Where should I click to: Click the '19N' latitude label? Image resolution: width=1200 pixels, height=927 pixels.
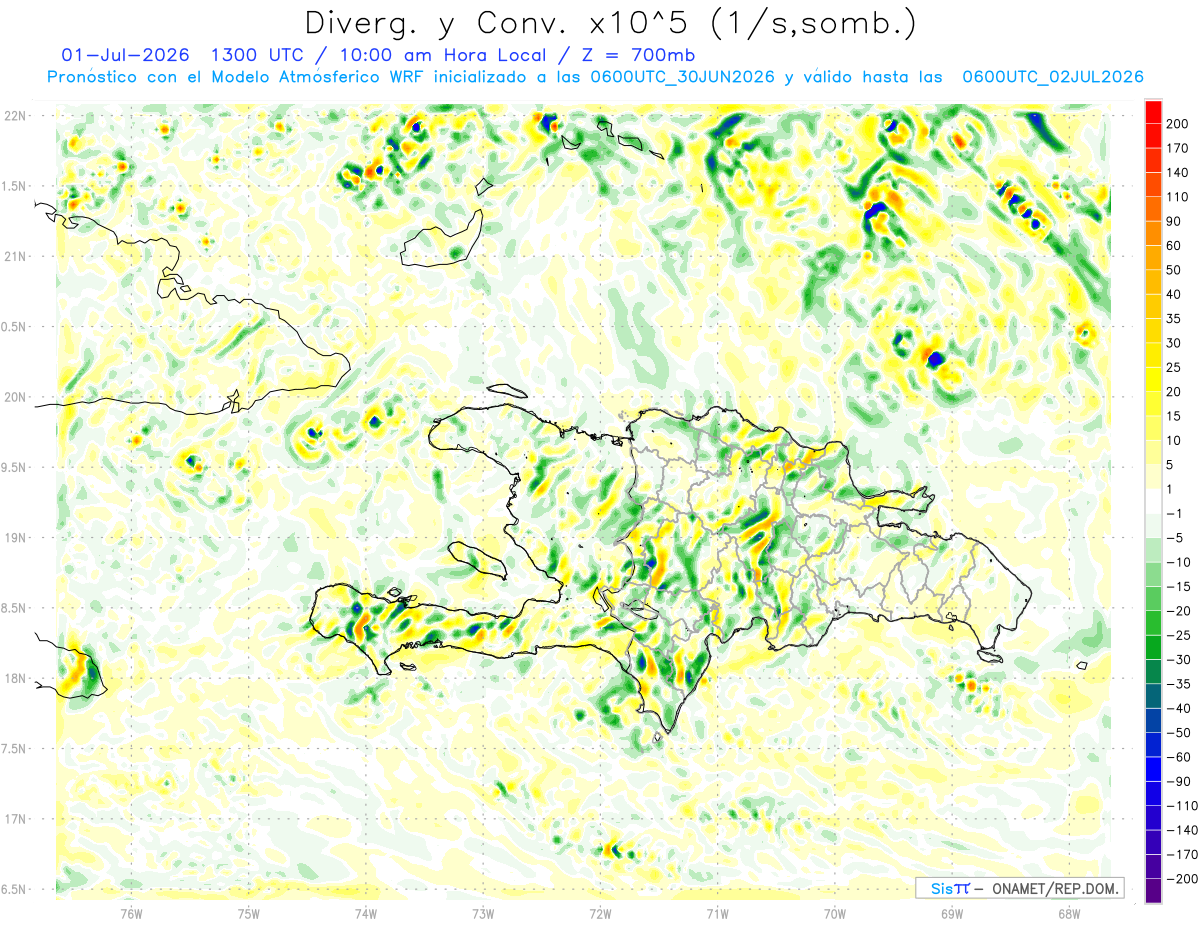coord(14,538)
